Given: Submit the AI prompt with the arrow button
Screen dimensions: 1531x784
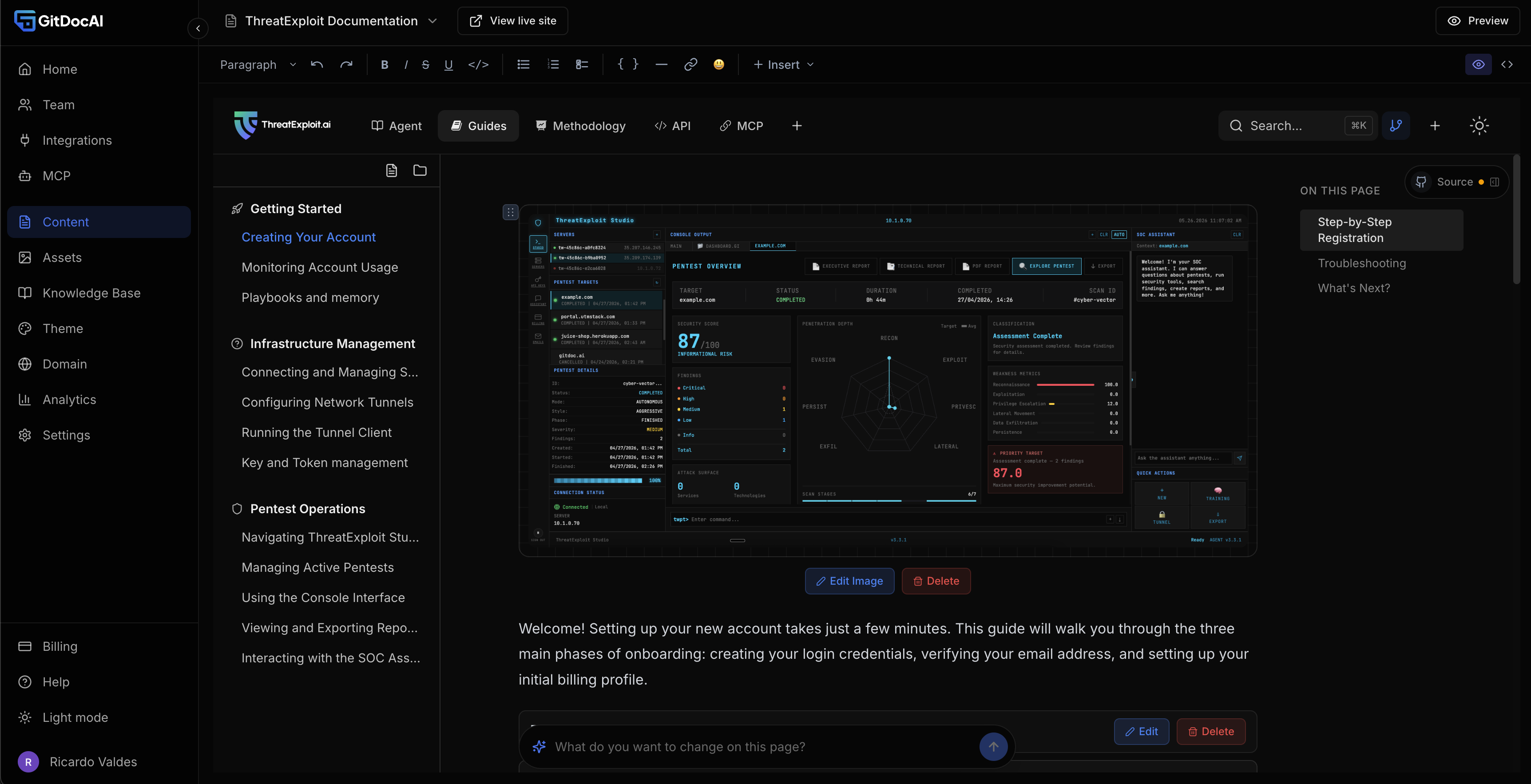Looking at the screenshot, I should point(993,747).
